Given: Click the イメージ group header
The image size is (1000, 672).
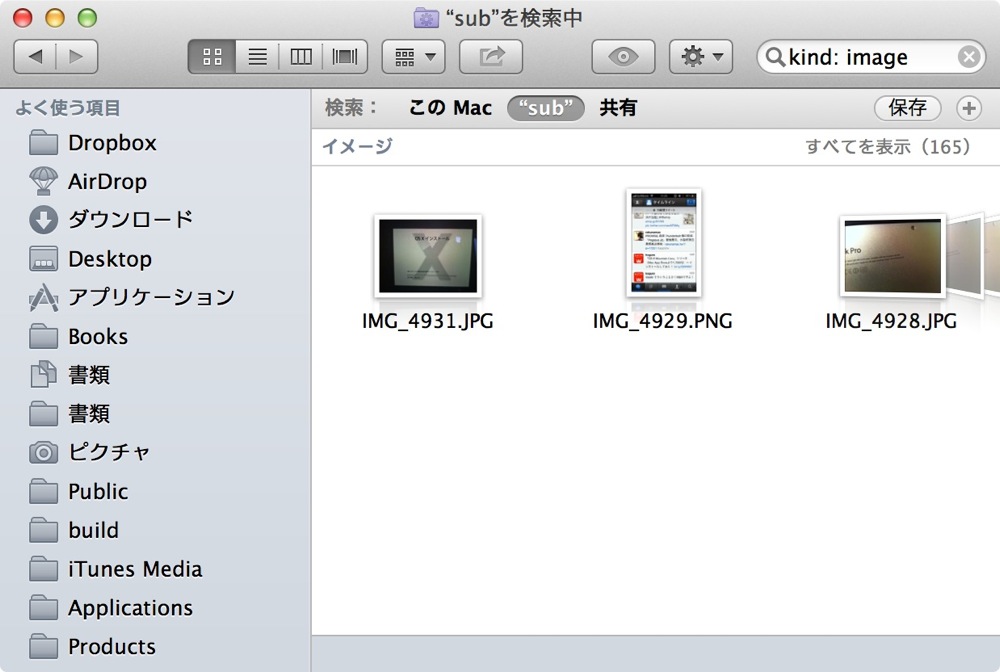Looking at the screenshot, I should click(358, 147).
